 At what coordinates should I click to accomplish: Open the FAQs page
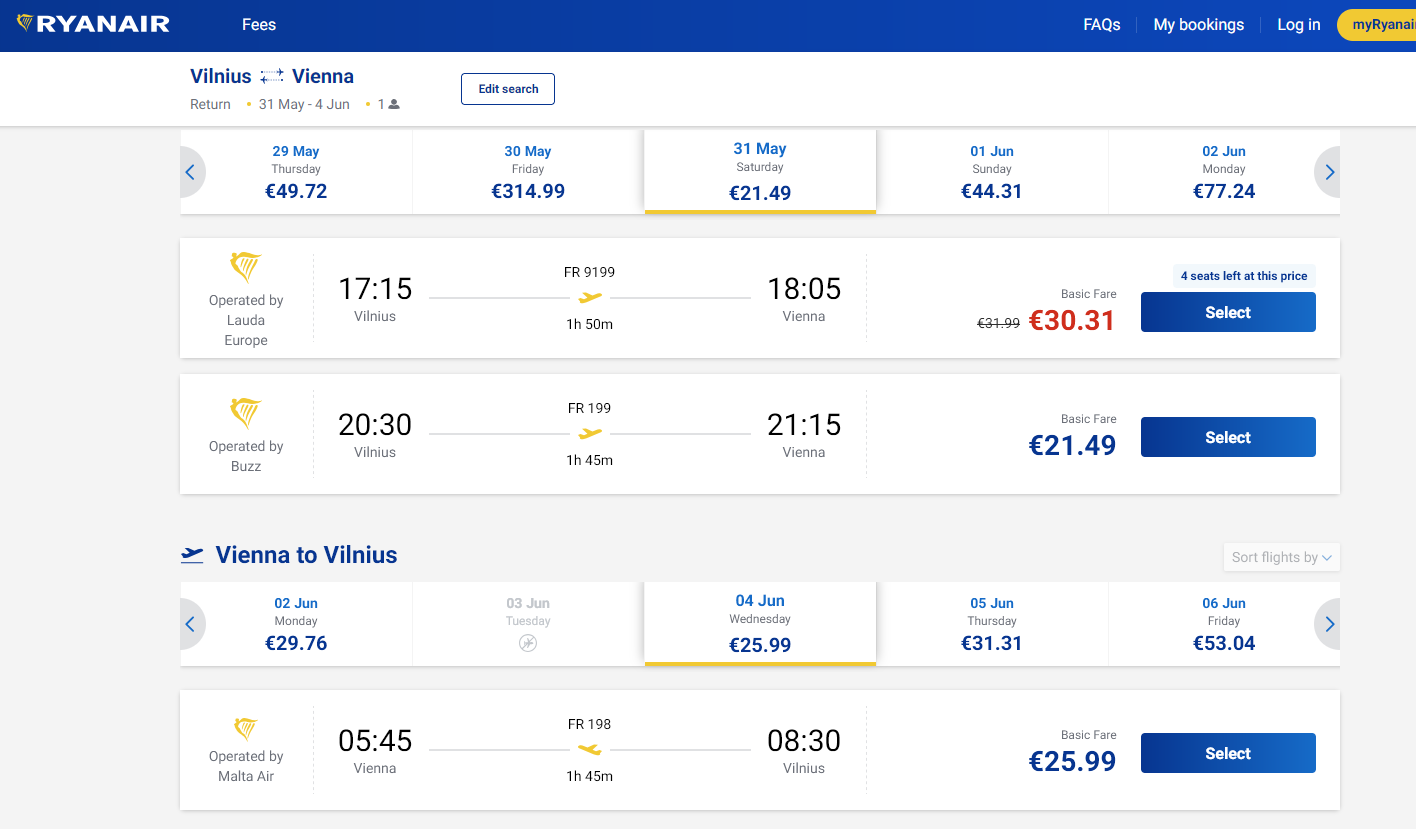point(1102,25)
